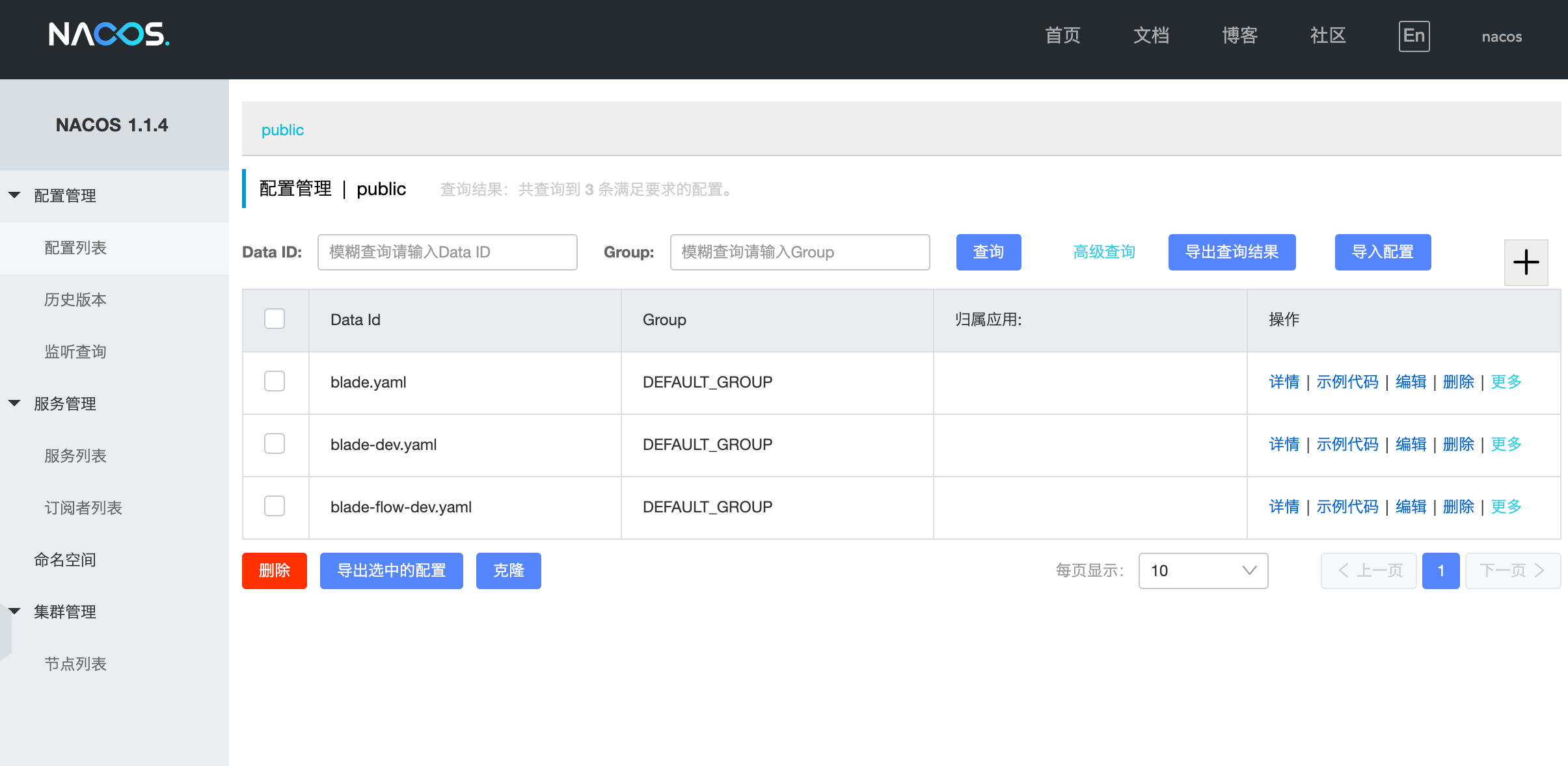Open 示例代码 for blade.yaml
The image size is (1568, 766).
click(x=1347, y=382)
